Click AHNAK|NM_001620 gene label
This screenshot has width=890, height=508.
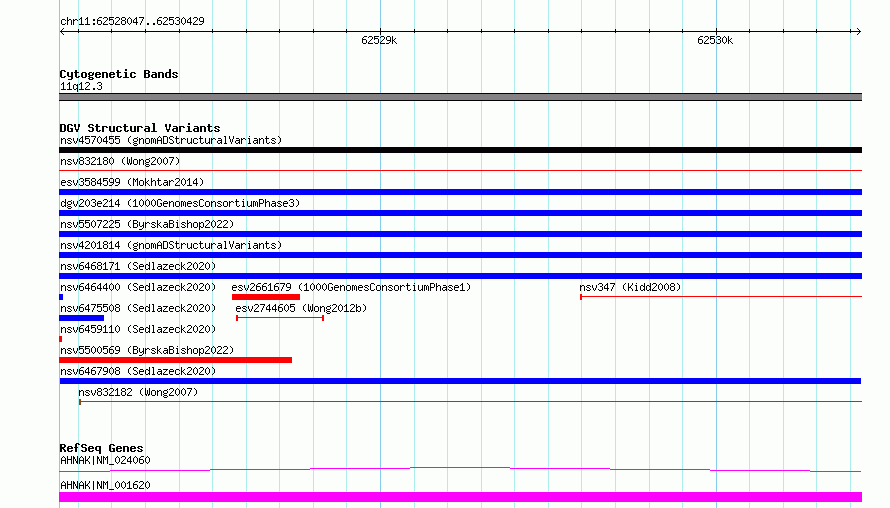[x=105, y=485]
